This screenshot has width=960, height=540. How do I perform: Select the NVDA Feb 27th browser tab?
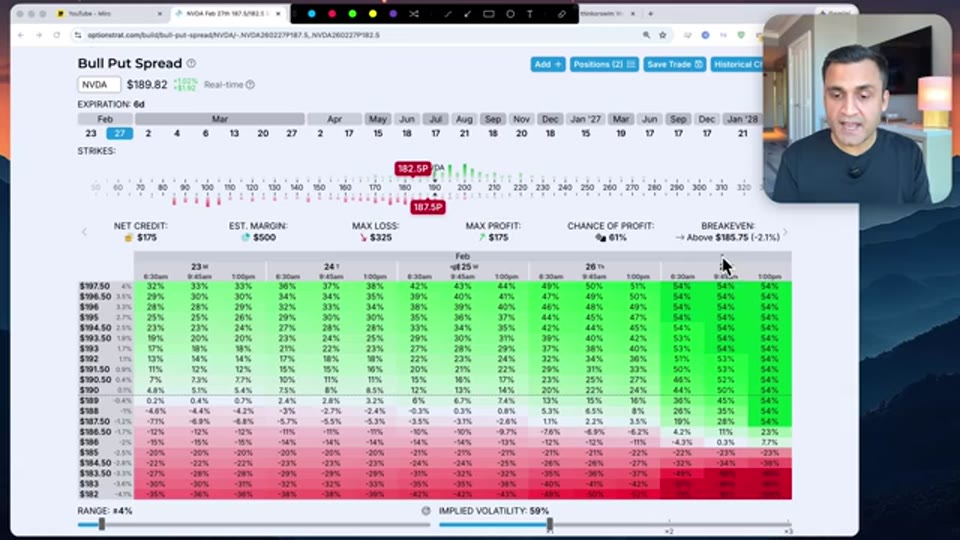pos(228,13)
